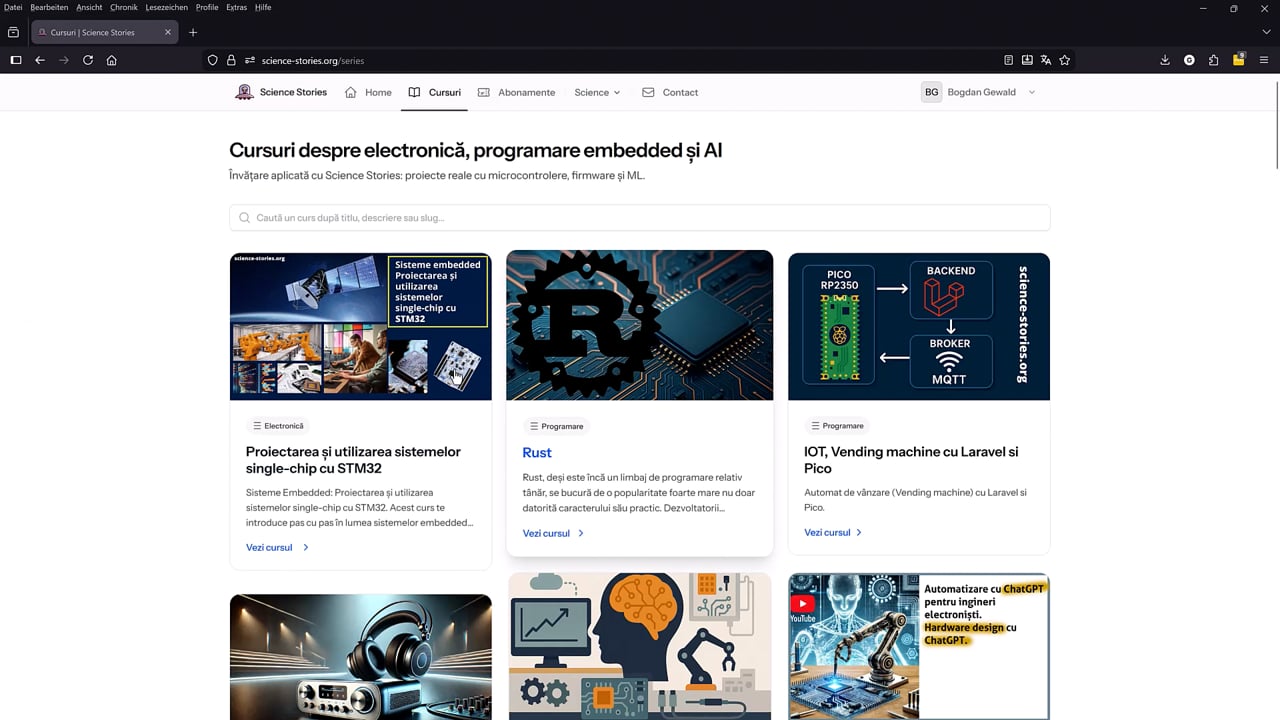Open the Extras menu in menu bar
Viewport: 1280px width, 720px height.
click(236, 7)
